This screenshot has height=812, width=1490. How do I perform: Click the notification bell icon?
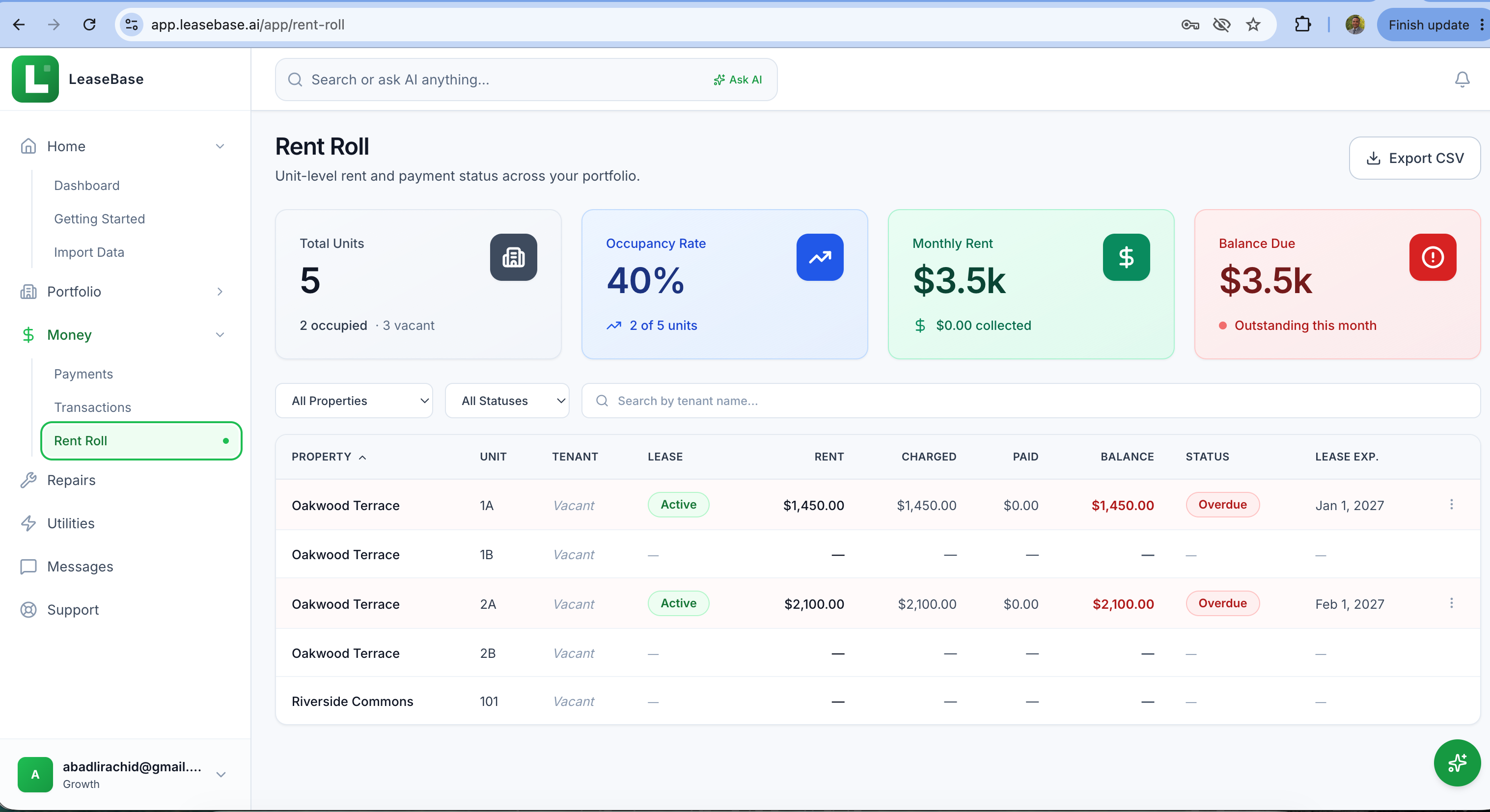[1462, 79]
